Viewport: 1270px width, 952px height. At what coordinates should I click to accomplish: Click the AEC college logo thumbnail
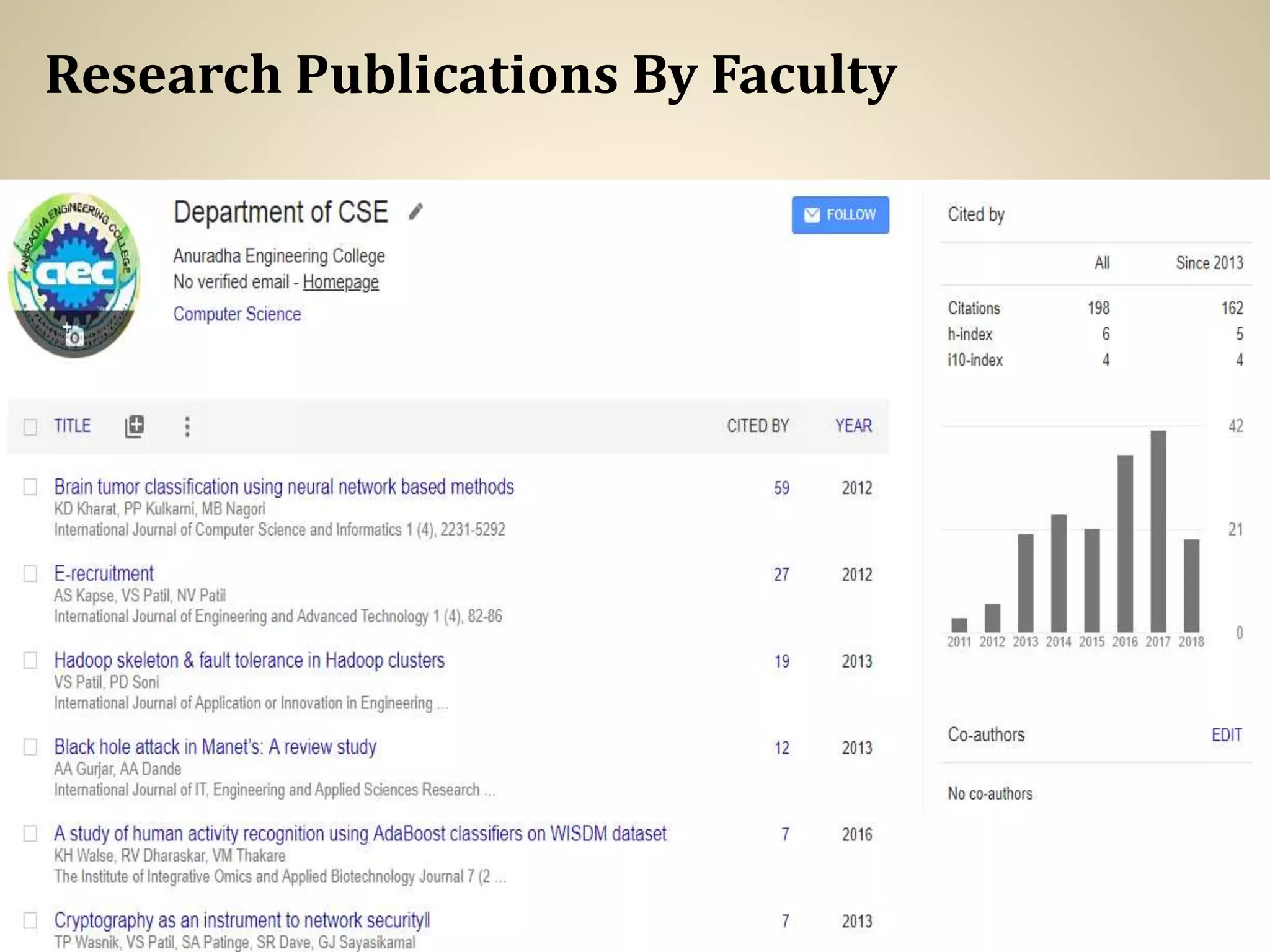[x=74, y=267]
